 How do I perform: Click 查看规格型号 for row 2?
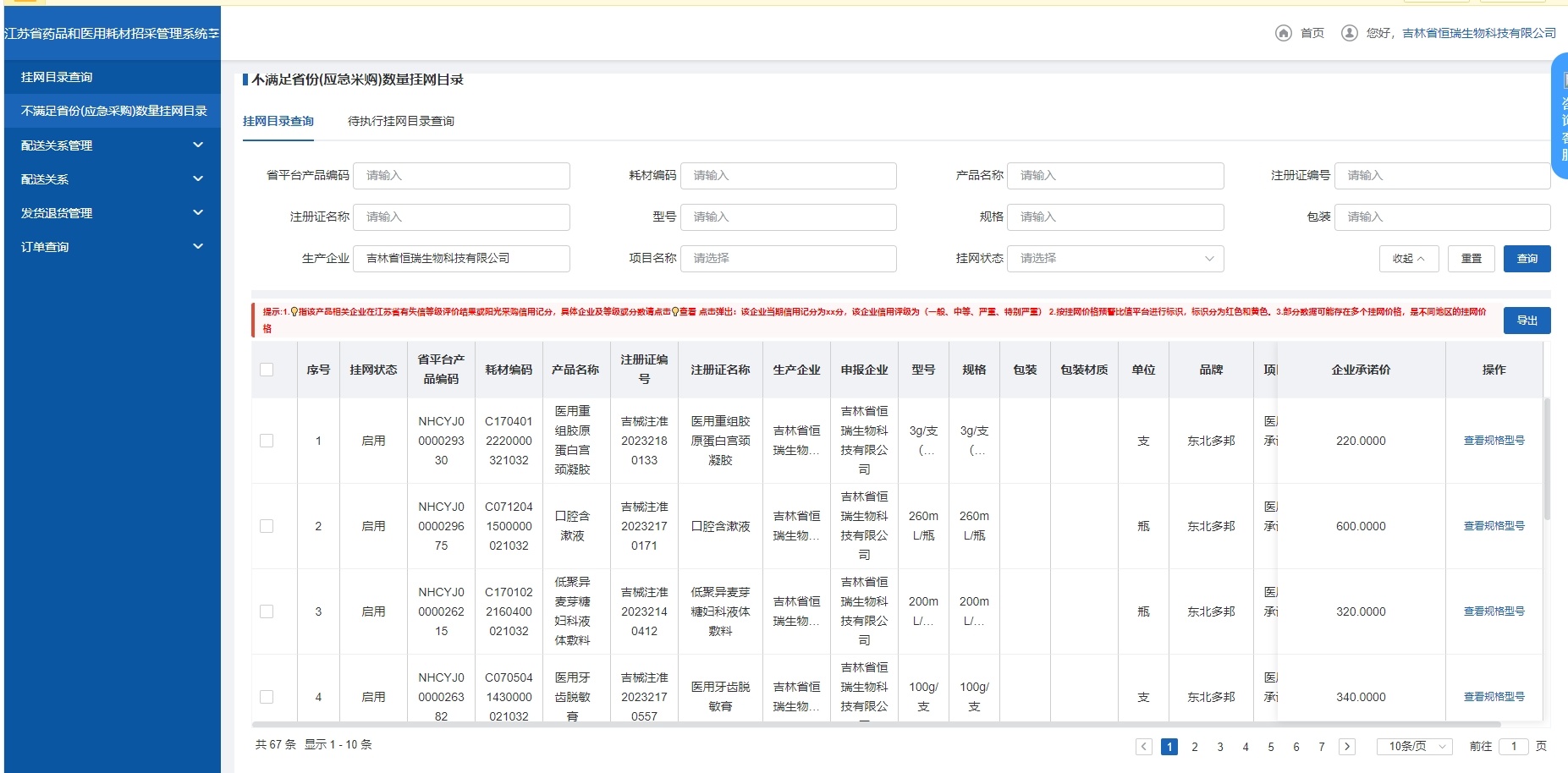[x=1494, y=526]
